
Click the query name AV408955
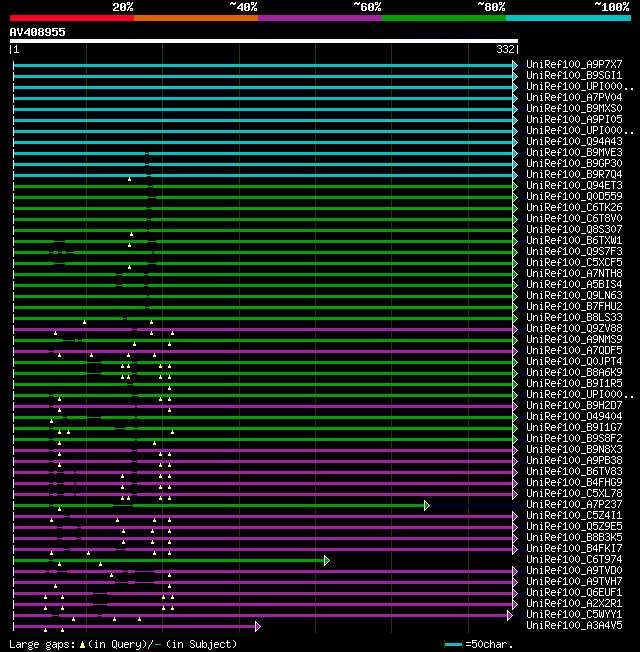point(37,32)
